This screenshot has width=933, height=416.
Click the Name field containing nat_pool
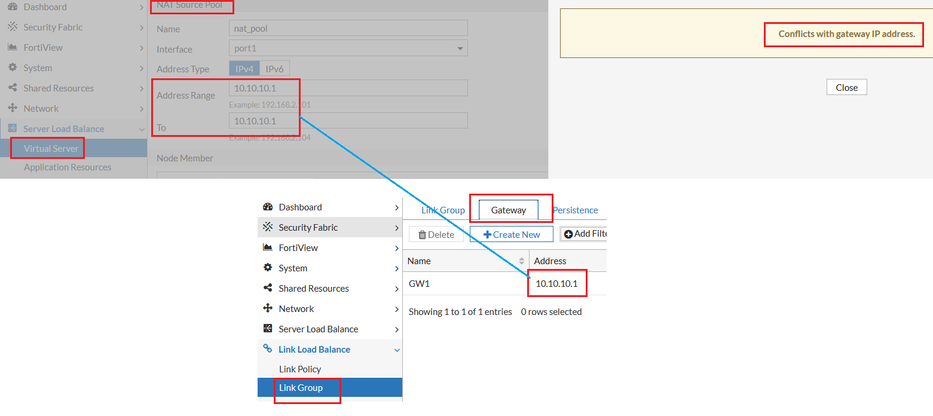[x=348, y=28]
